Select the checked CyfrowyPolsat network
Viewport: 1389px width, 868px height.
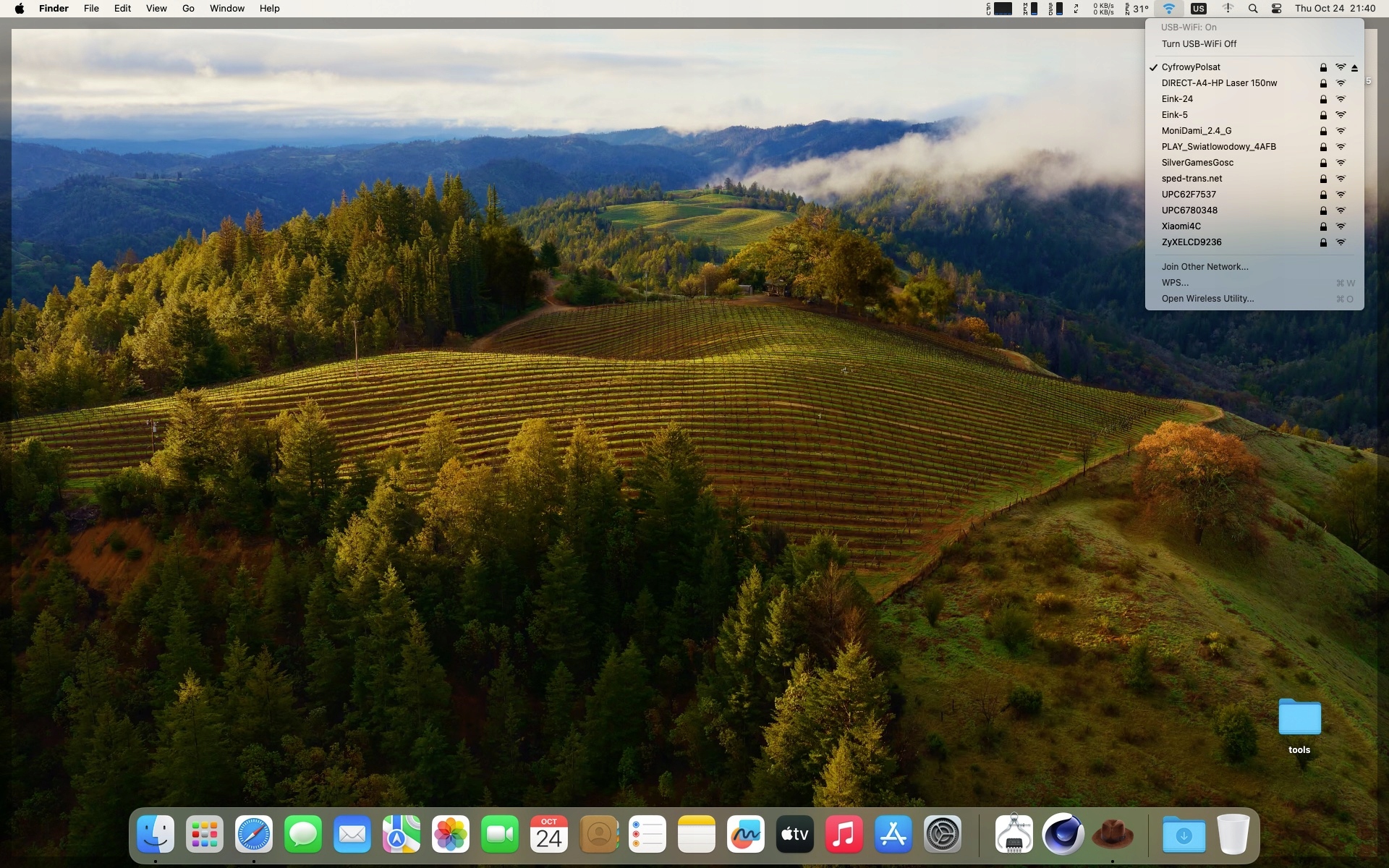[1191, 67]
